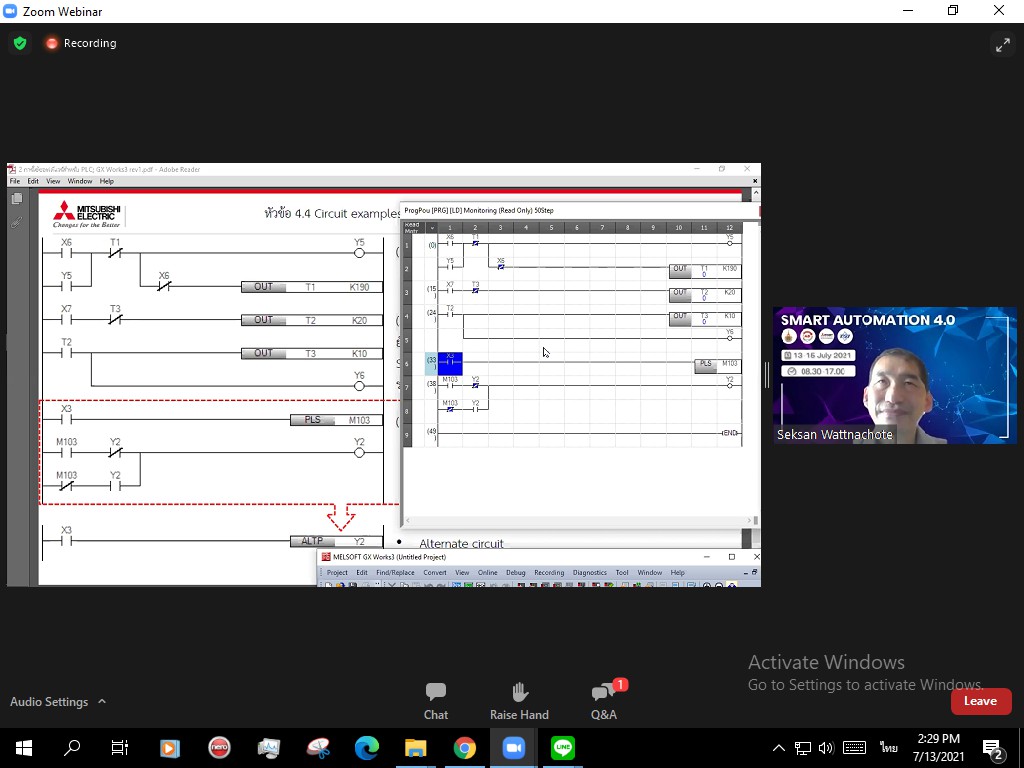Open Online menu in GX Works3
Screen dimensions: 1024x768
point(487,572)
